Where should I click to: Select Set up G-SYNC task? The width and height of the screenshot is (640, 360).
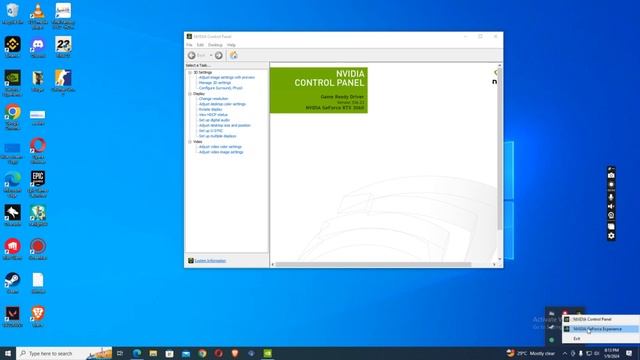[x=211, y=131]
